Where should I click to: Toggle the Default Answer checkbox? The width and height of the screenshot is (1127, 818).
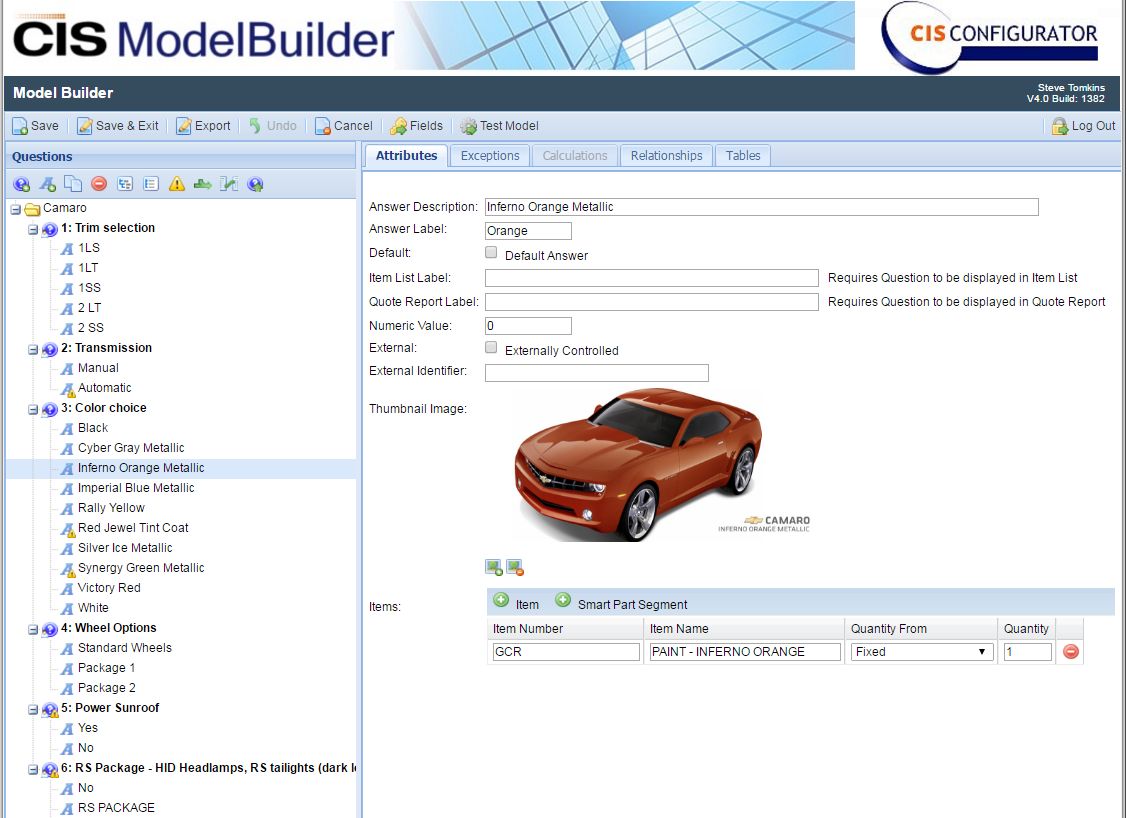coord(491,252)
